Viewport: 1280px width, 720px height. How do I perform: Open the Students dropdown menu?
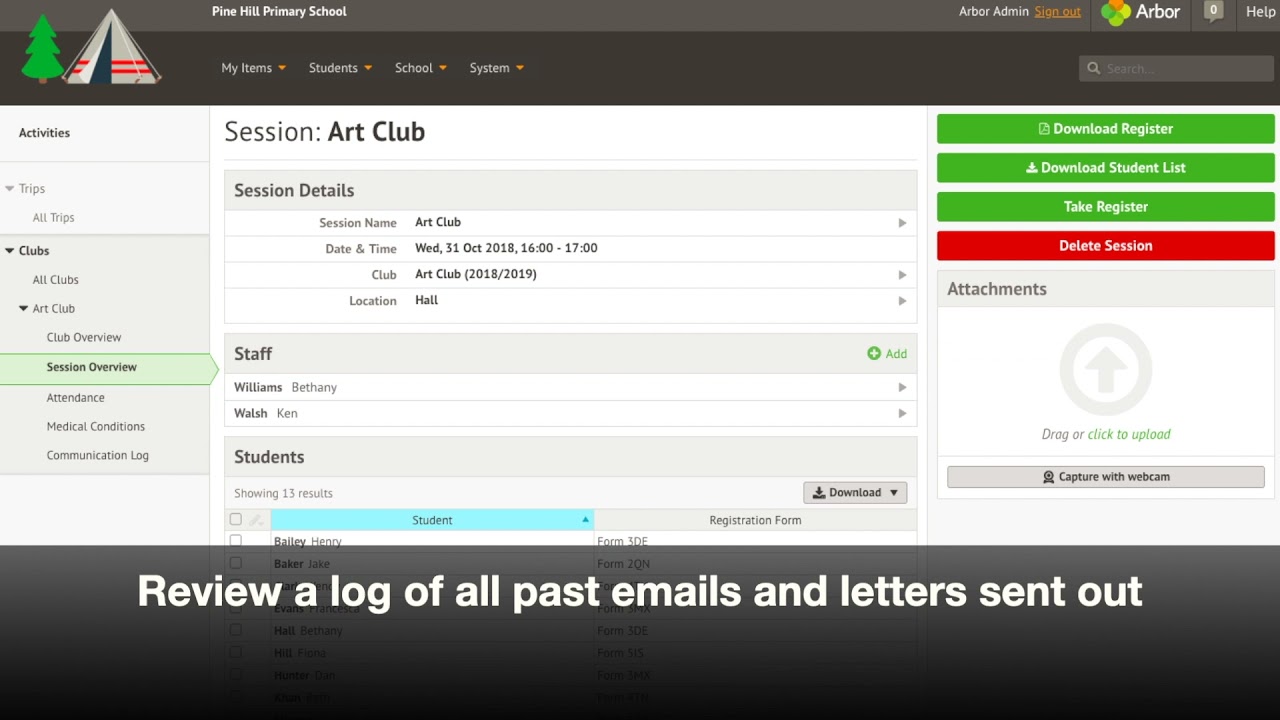341,68
